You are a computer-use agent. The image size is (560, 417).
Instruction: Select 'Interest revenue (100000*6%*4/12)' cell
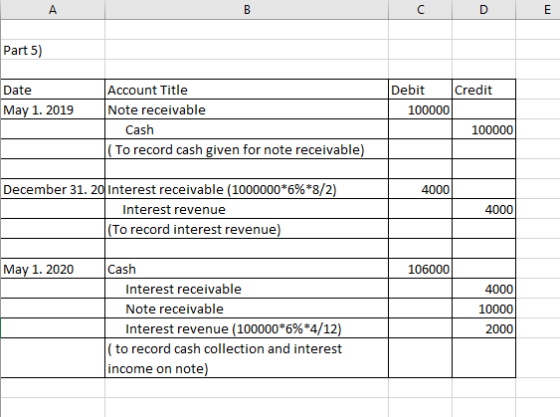pyautogui.click(x=246, y=328)
